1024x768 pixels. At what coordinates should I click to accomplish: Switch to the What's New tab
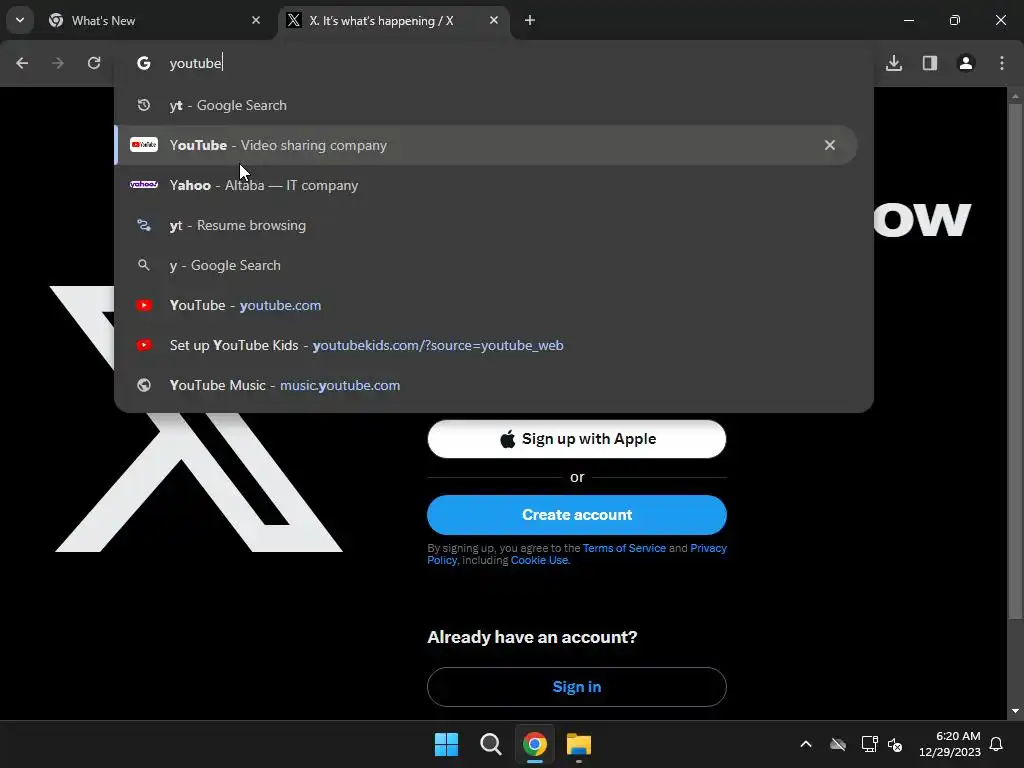155,20
